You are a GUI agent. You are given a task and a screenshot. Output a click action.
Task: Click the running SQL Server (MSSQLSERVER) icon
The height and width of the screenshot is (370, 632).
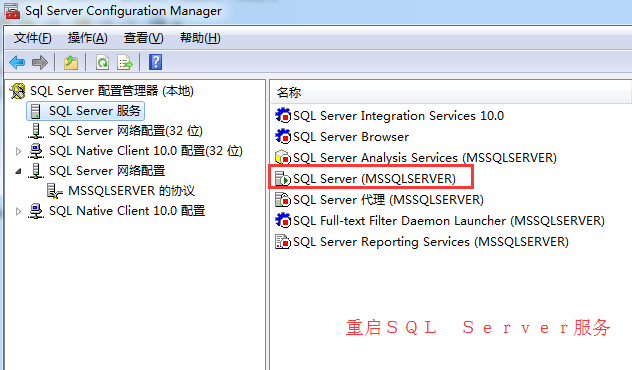(283, 178)
